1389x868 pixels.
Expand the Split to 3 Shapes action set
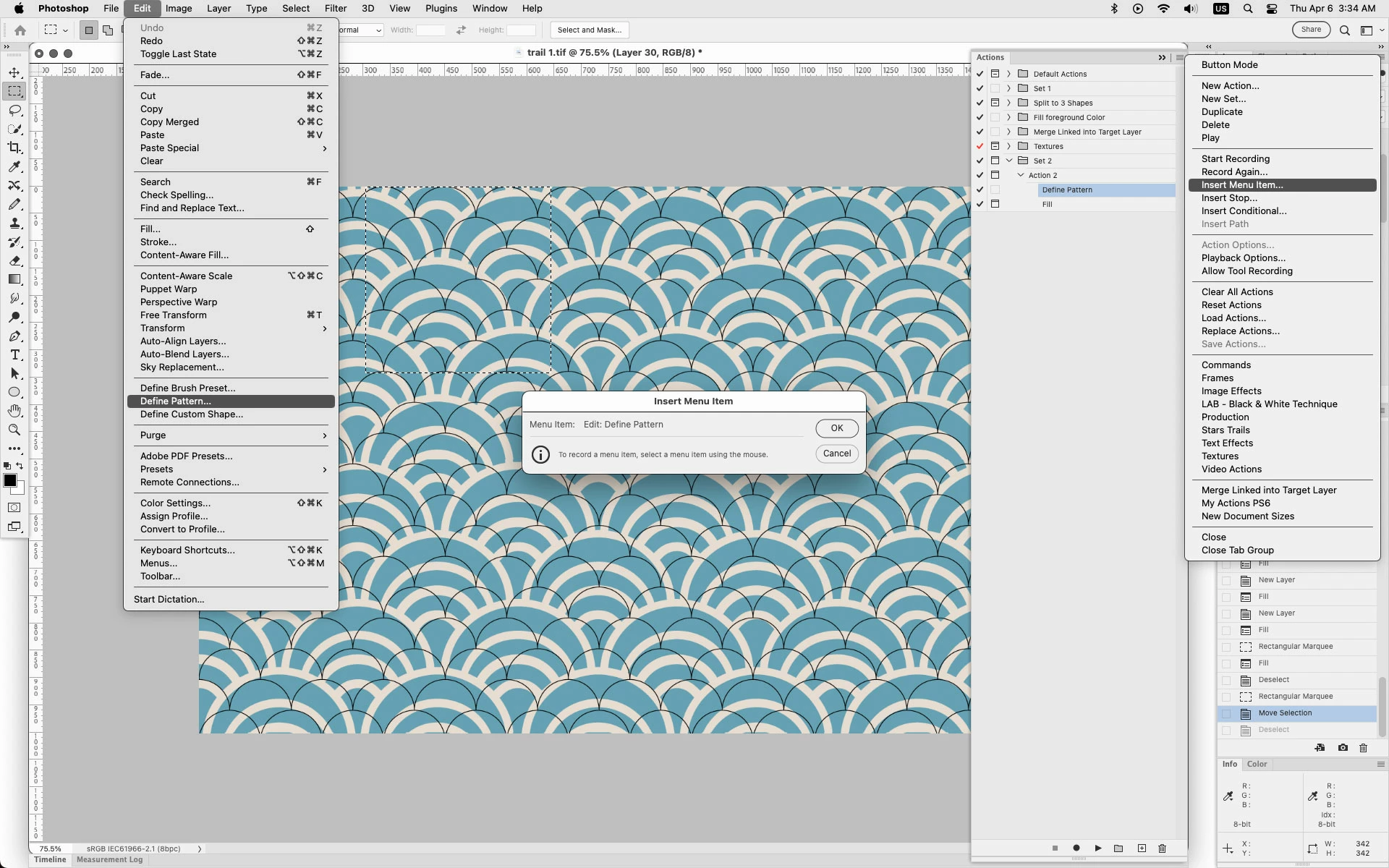(1008, 103)
